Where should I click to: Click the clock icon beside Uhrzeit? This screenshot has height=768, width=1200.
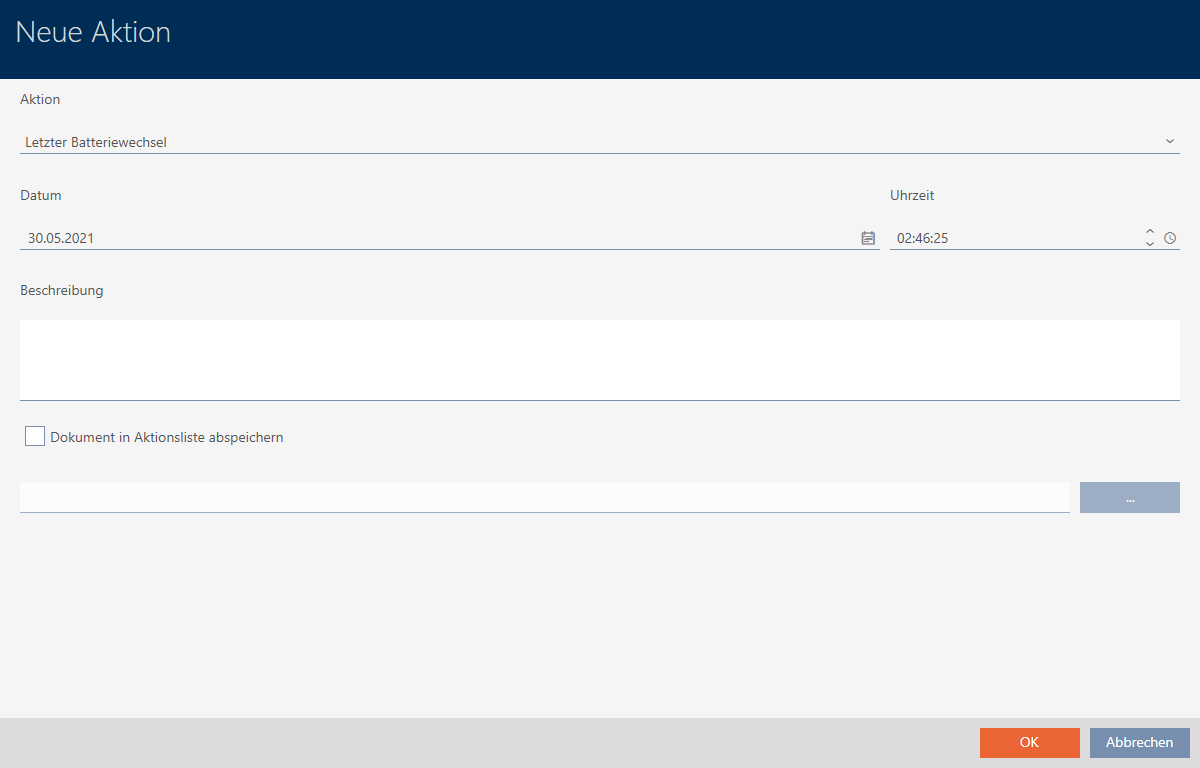pos(1170,238)
